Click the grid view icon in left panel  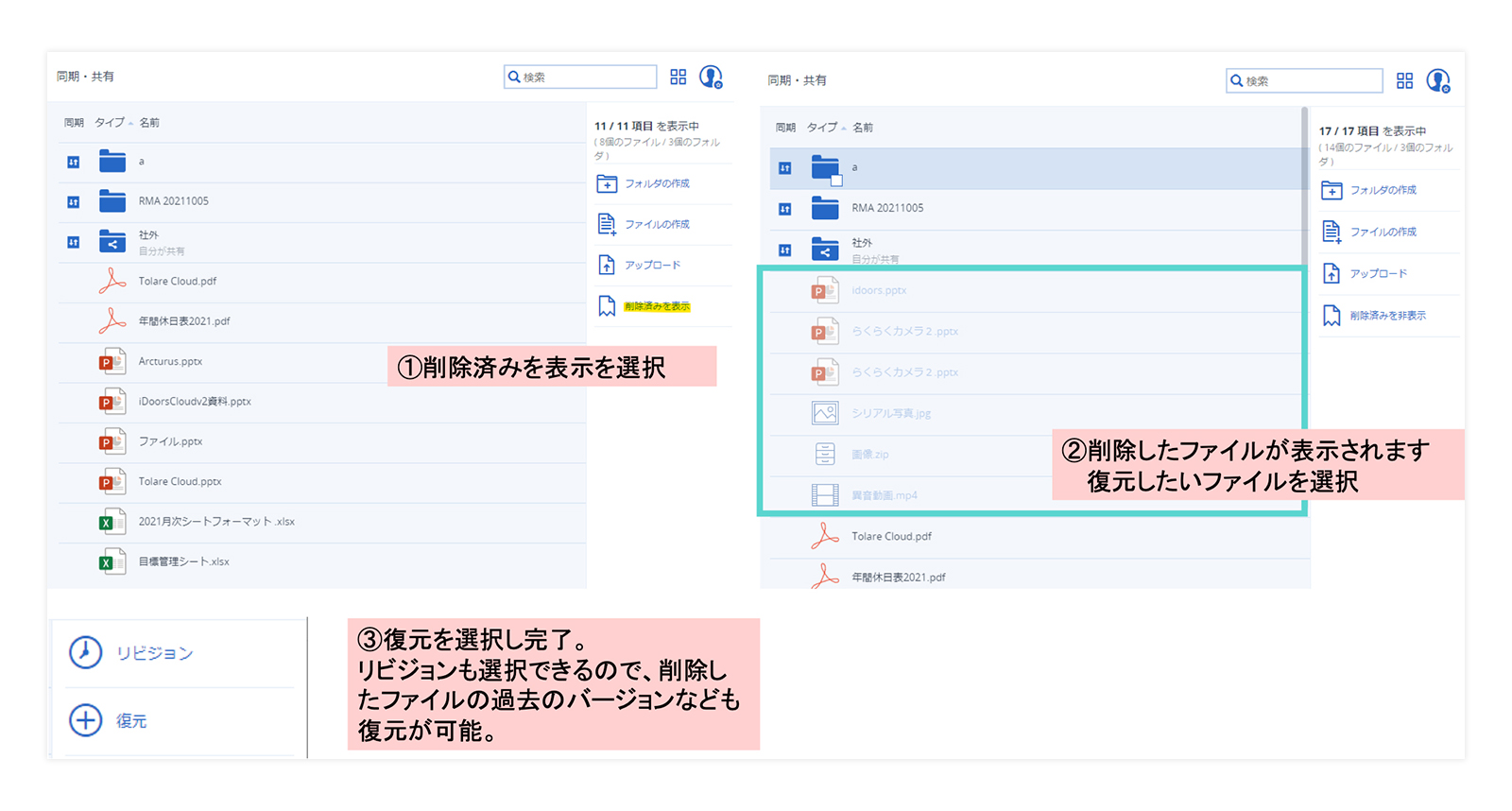[678, 78]
